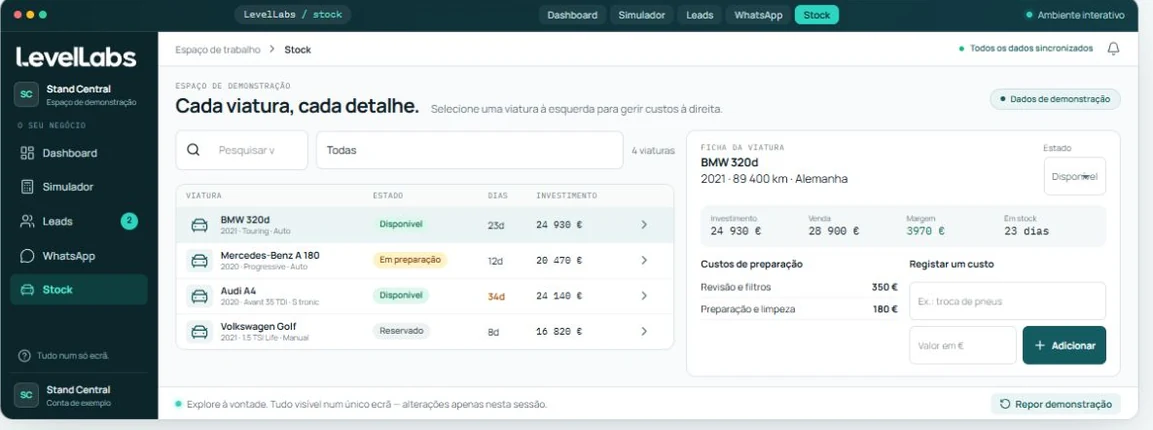Switch to Dashboard tab in top bar
This screenshot has height=430, width=1153.
[572, 15]
